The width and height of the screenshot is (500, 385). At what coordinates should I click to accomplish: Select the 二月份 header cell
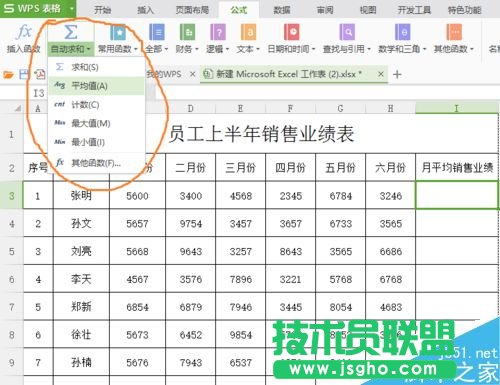tap(190, 167)
